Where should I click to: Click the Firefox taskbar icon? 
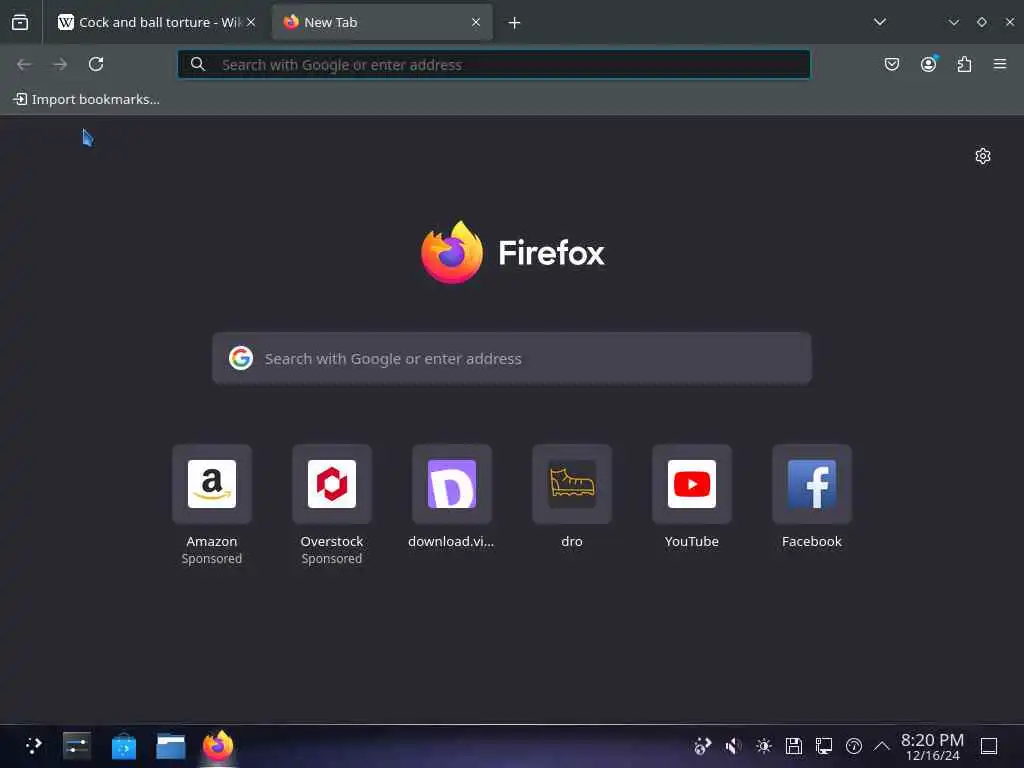(217, 746)
